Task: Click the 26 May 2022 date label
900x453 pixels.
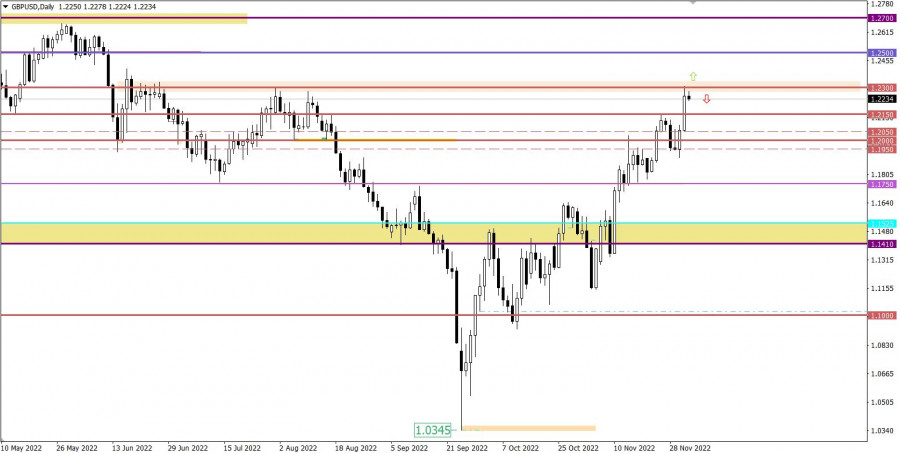Action: (x=77, y=447)
